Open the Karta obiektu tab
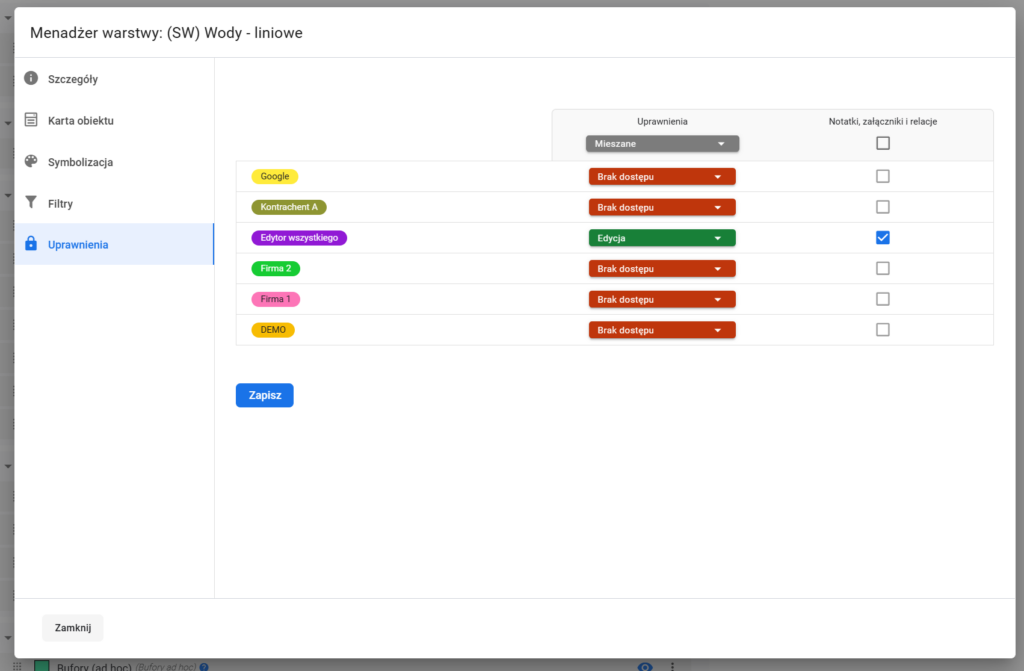Screen dimensions: 1024x671 [80, 120]
